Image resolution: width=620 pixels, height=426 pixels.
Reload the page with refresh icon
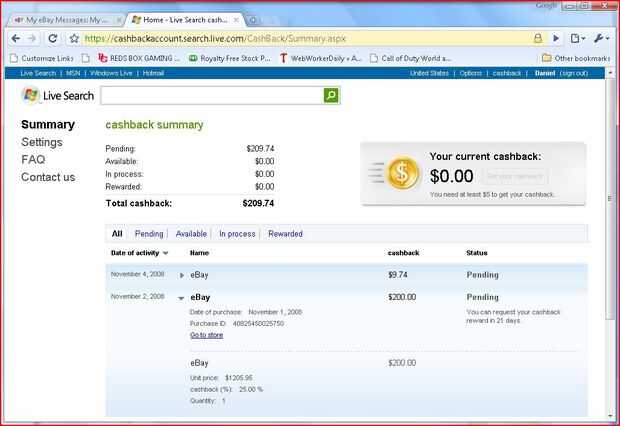pyautogui.click(x=53, y=38)
